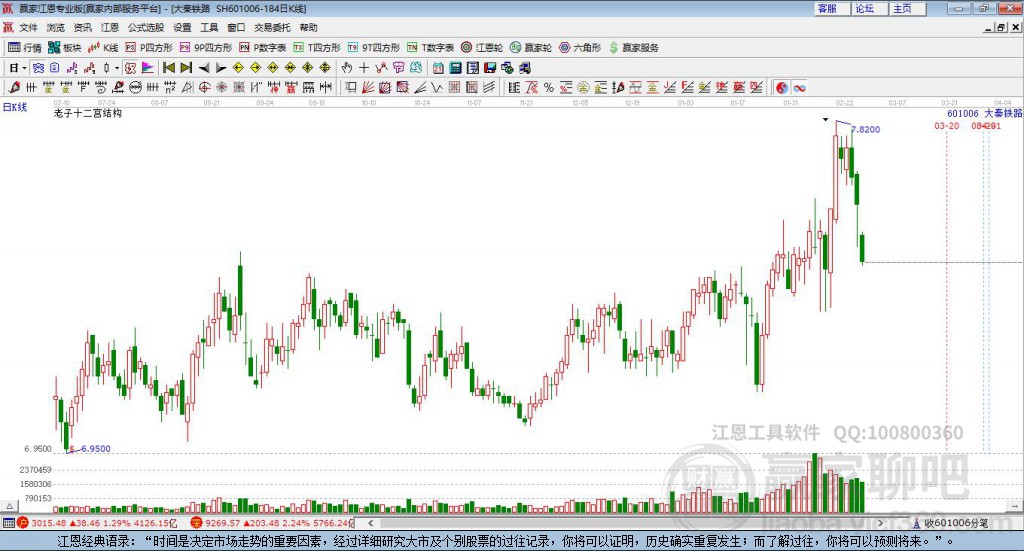Open the T四方形 tool
Image resolution: width=1024 pixels, height=551 pixels.
317,48
